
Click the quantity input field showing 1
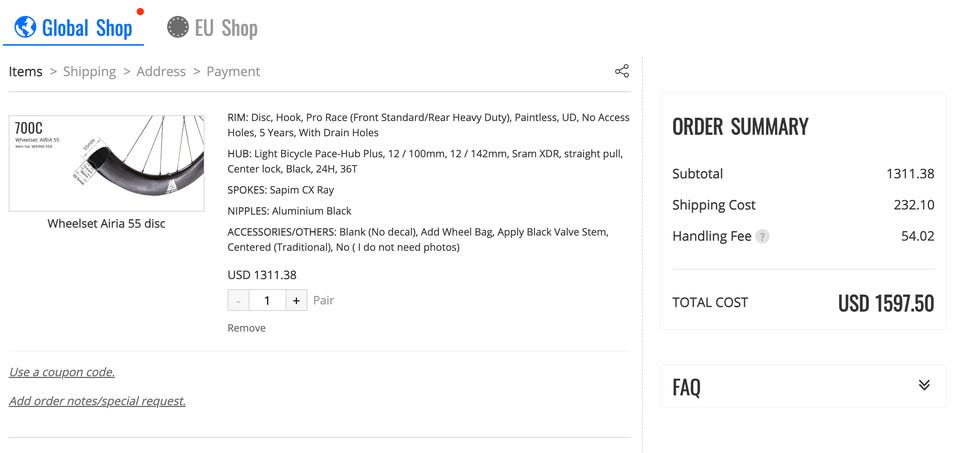267,301
